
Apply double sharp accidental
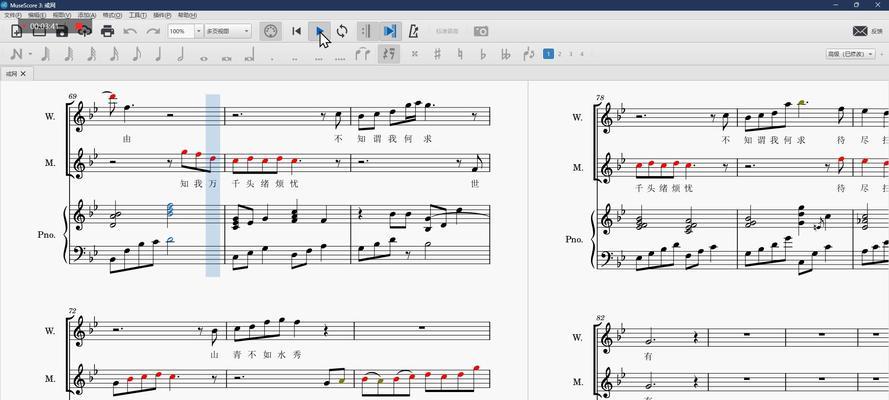pyautogui.click(x=415, y=54)
